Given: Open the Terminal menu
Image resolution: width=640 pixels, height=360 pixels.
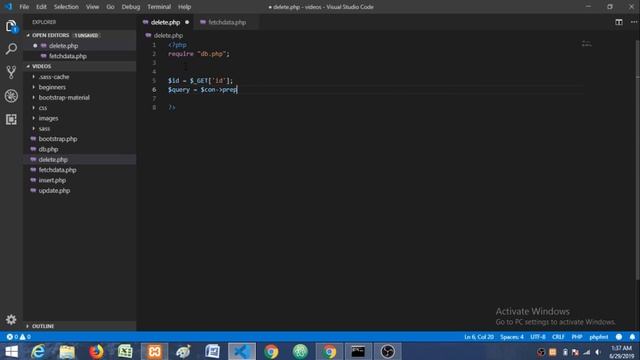Looking at the screenshot, I should click(x=159, y=7).
